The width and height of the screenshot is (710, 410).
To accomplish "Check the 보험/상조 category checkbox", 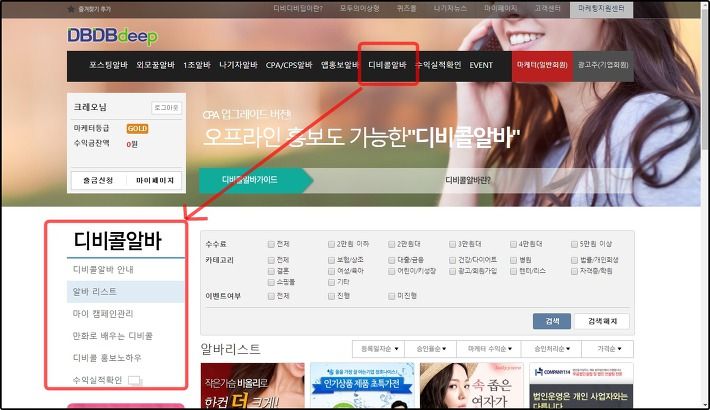I will click(331, 260).
